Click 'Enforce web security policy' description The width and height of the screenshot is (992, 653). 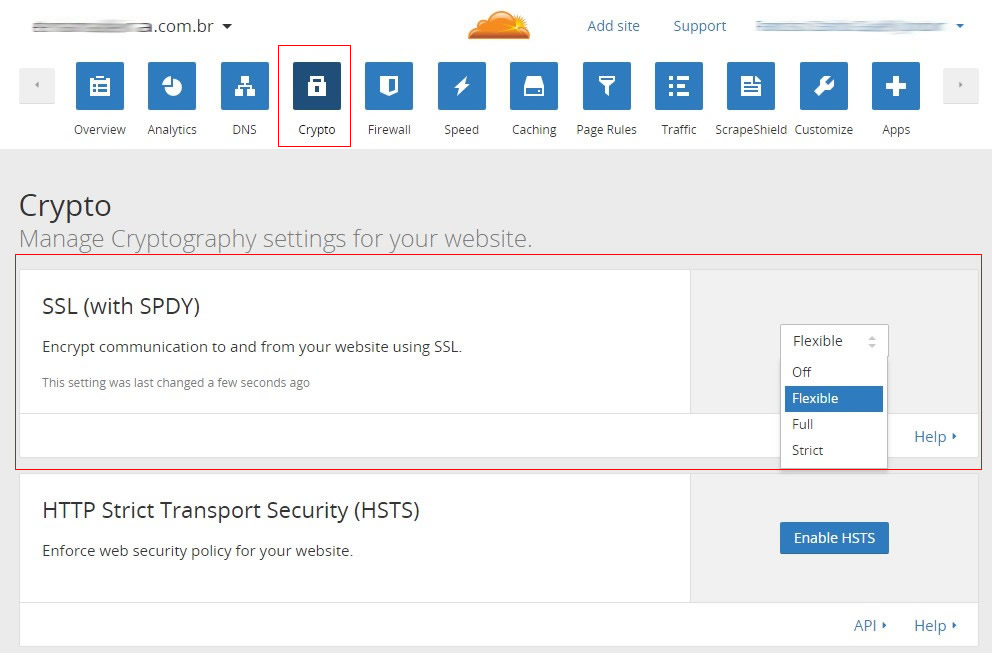coord(197,551)
